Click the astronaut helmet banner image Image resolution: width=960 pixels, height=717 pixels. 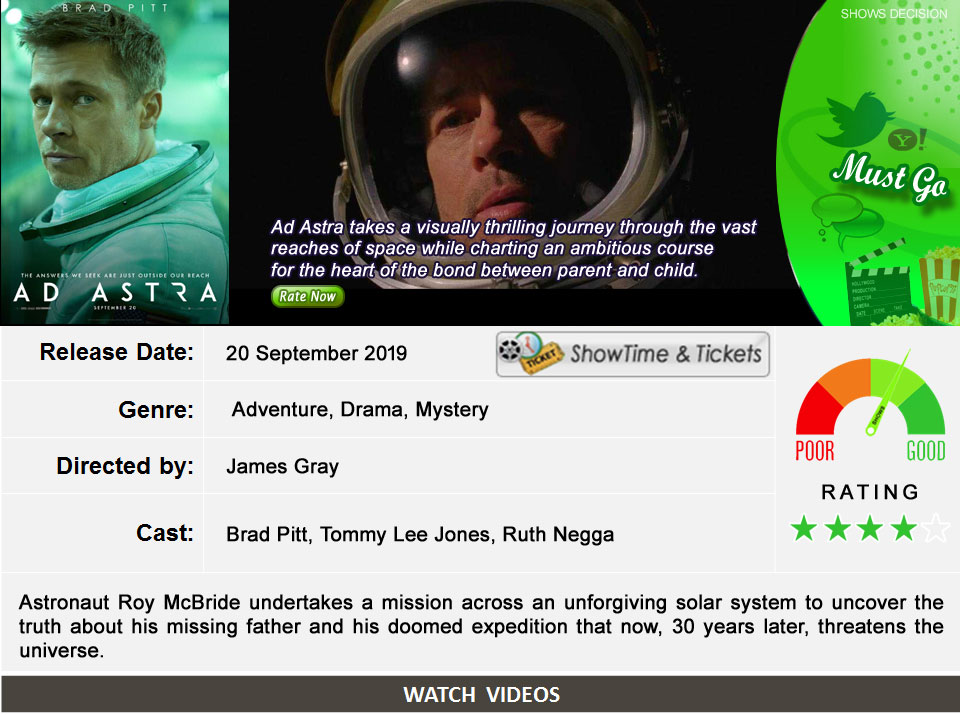pos(502,144)
